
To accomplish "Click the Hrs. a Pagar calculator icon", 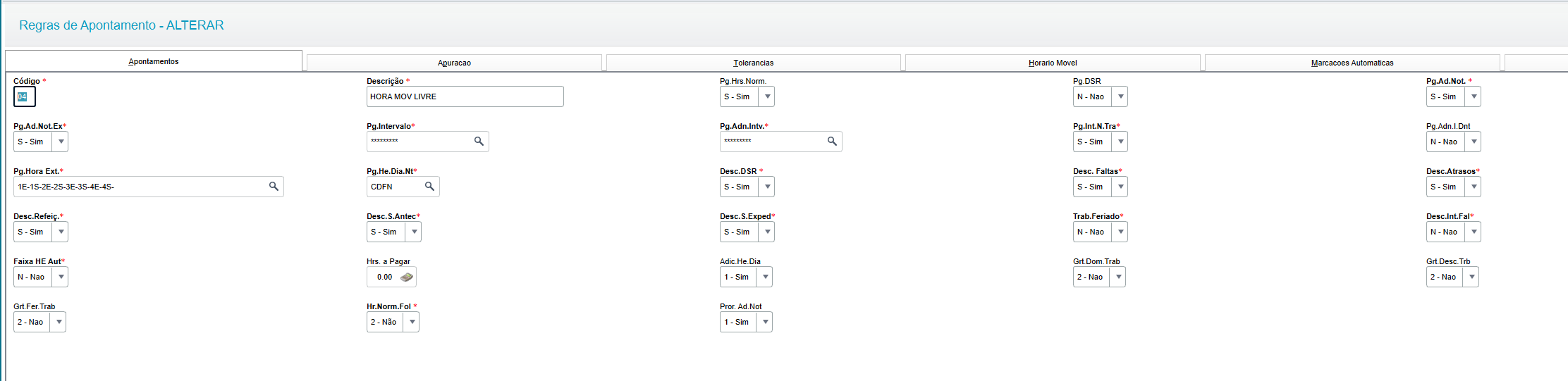I will point(407,277).
